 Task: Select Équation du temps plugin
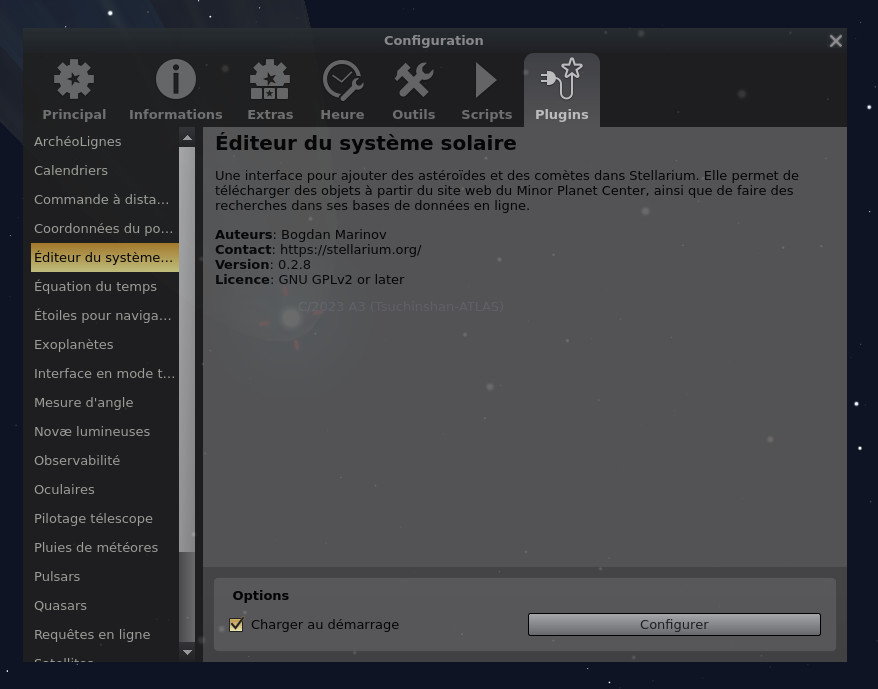pyautogui.click(x=105, y=286)
